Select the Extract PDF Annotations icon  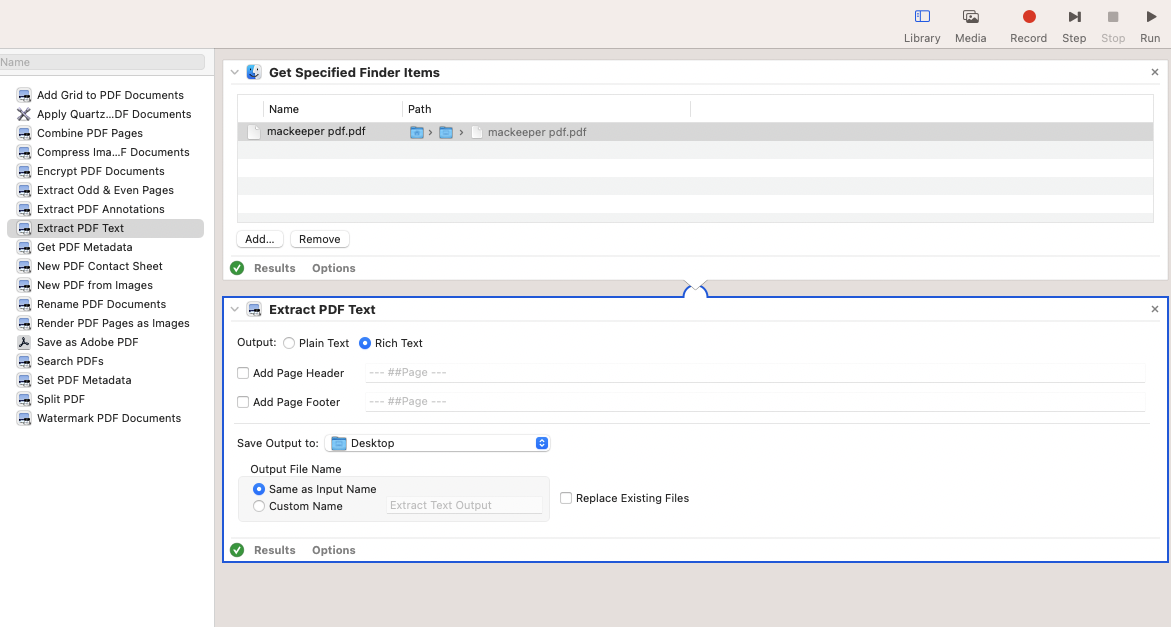[x=24, y=209]
